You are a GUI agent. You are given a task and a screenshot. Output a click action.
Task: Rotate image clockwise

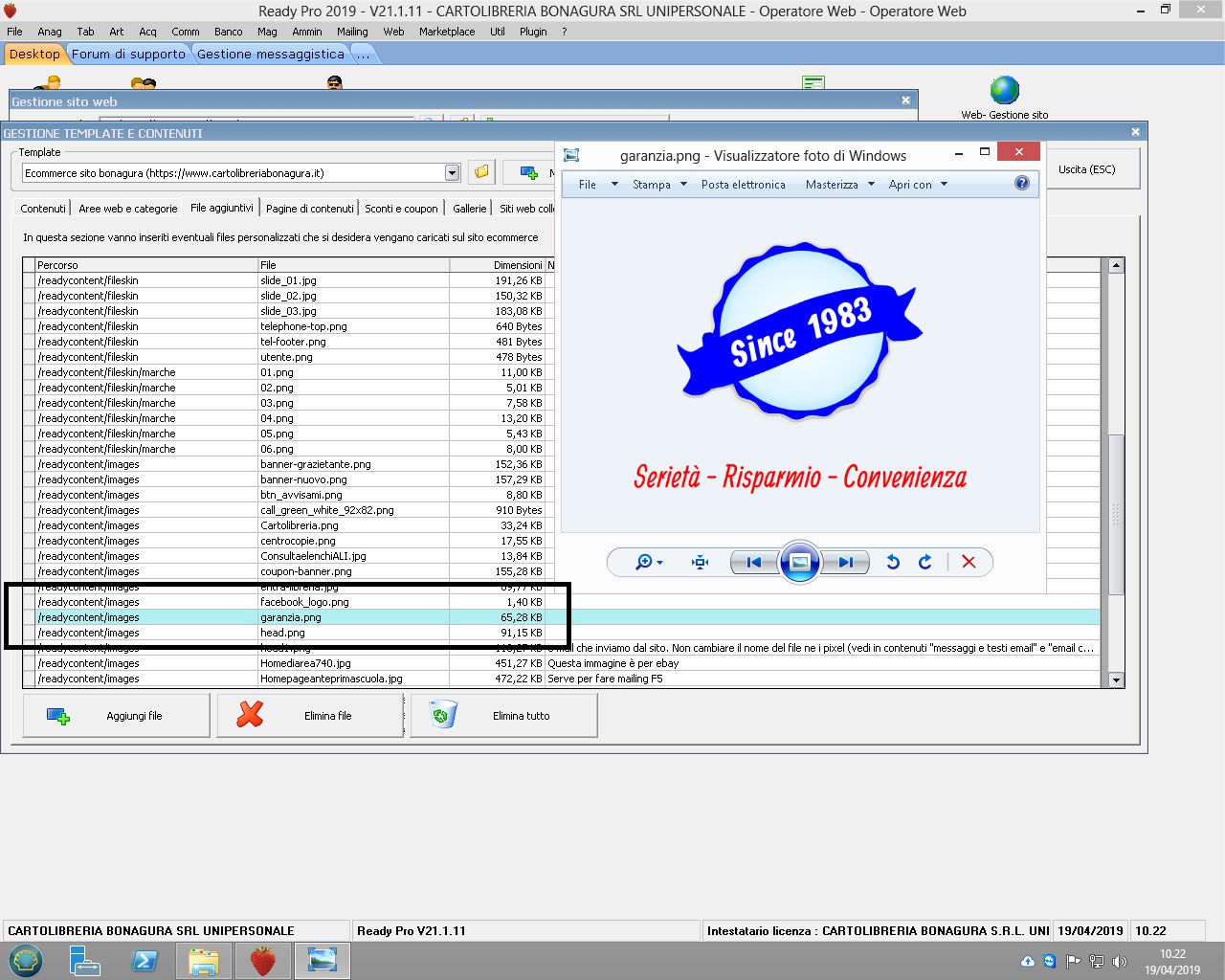click(x=924, y=562)
